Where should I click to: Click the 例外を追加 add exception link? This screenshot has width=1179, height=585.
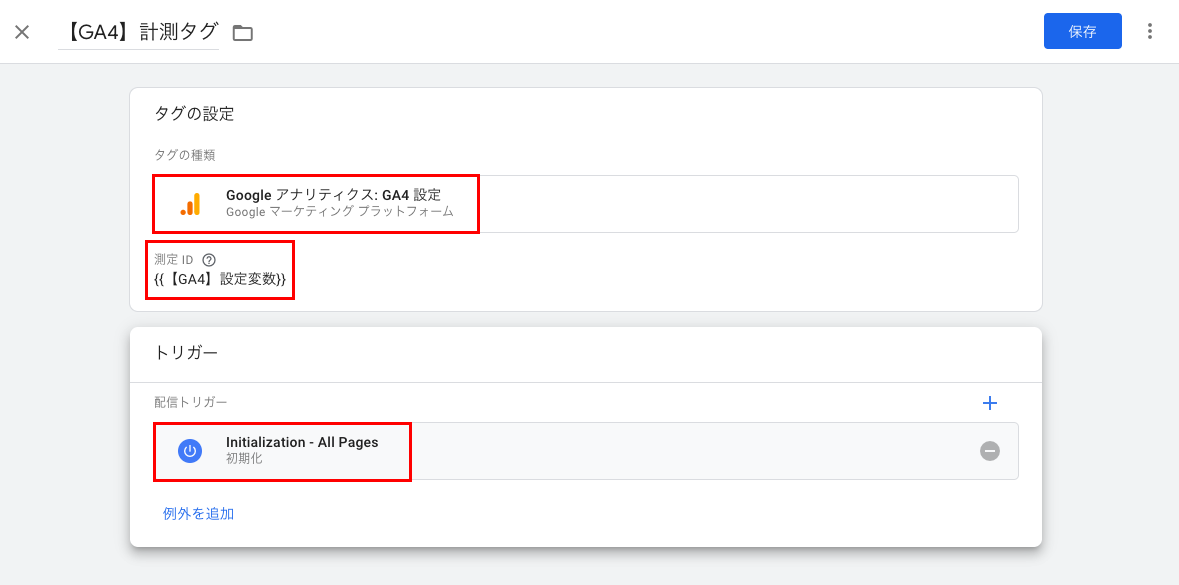(x=199, y=514)
